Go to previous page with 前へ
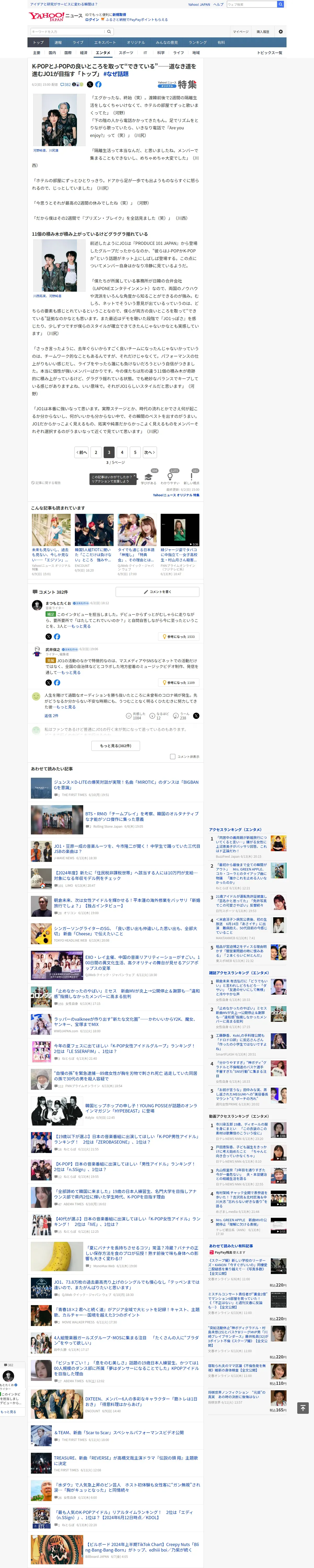This screenshot has width=314, height=1568. click(82, 452)
